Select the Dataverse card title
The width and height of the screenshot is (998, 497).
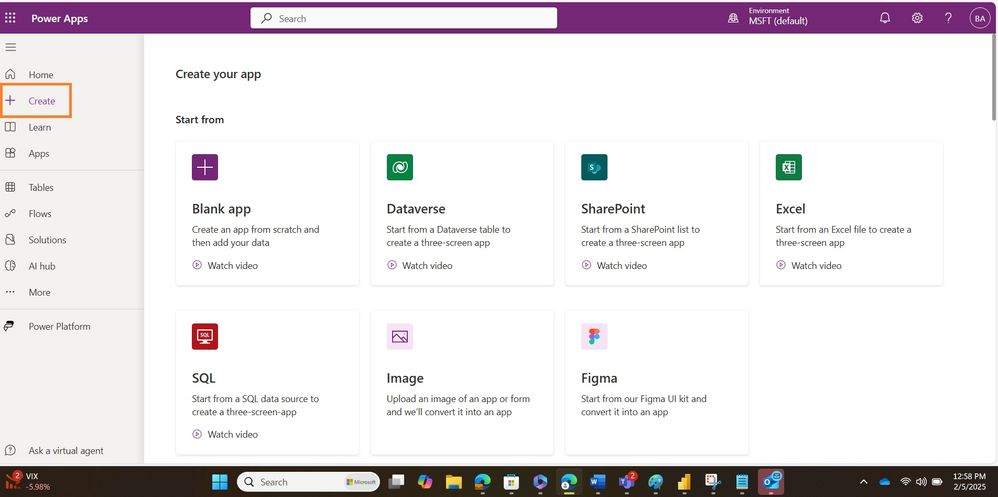pyautogui.click(x=416, y=209)
